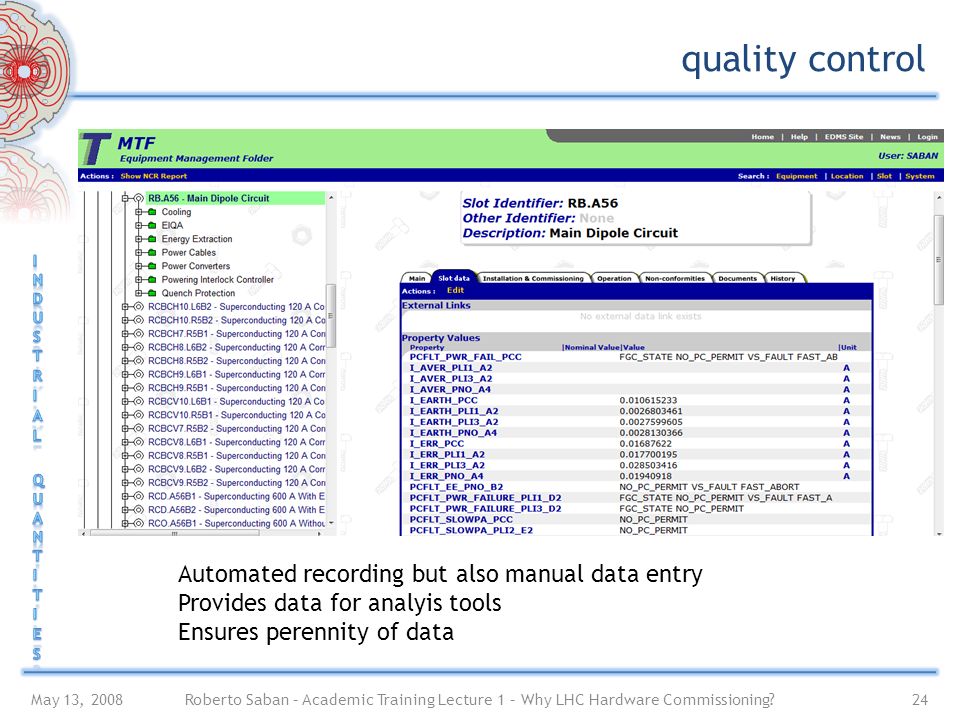Click tree panel scroll up arrow
The height and width of the screenshot is (720, 960).
[x=331, y=198]
